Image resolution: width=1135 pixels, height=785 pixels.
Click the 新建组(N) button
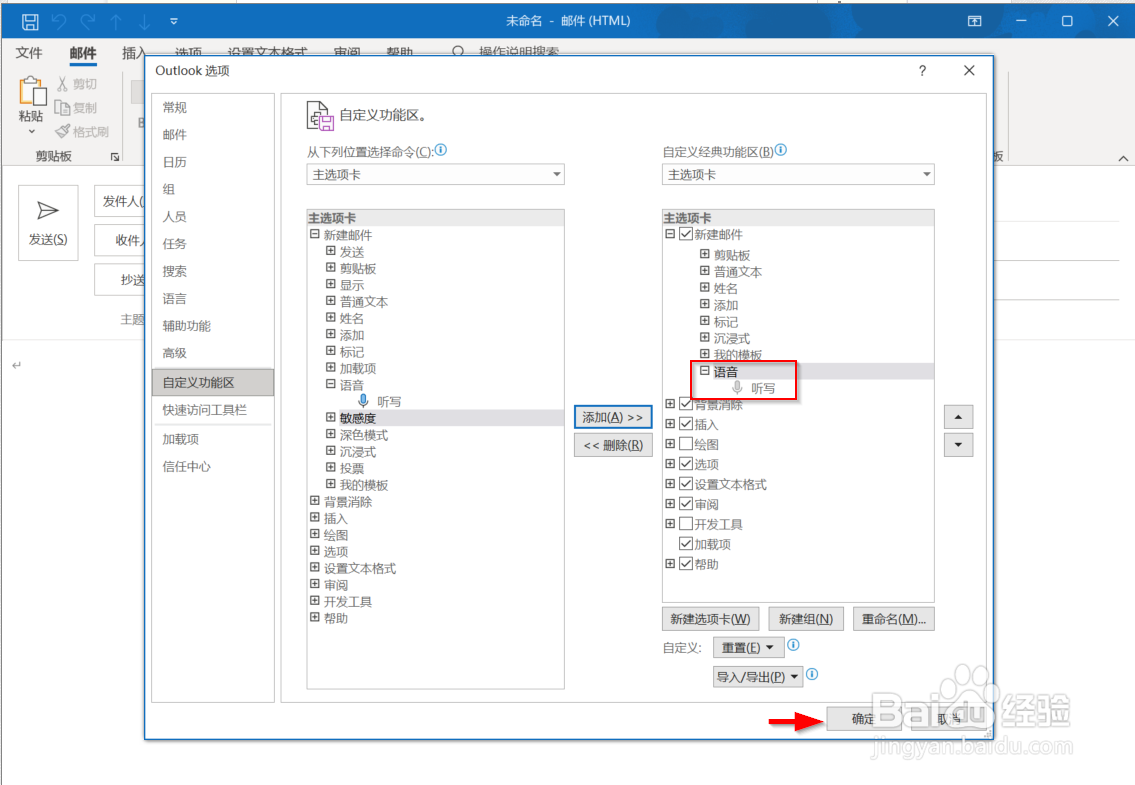806,619
